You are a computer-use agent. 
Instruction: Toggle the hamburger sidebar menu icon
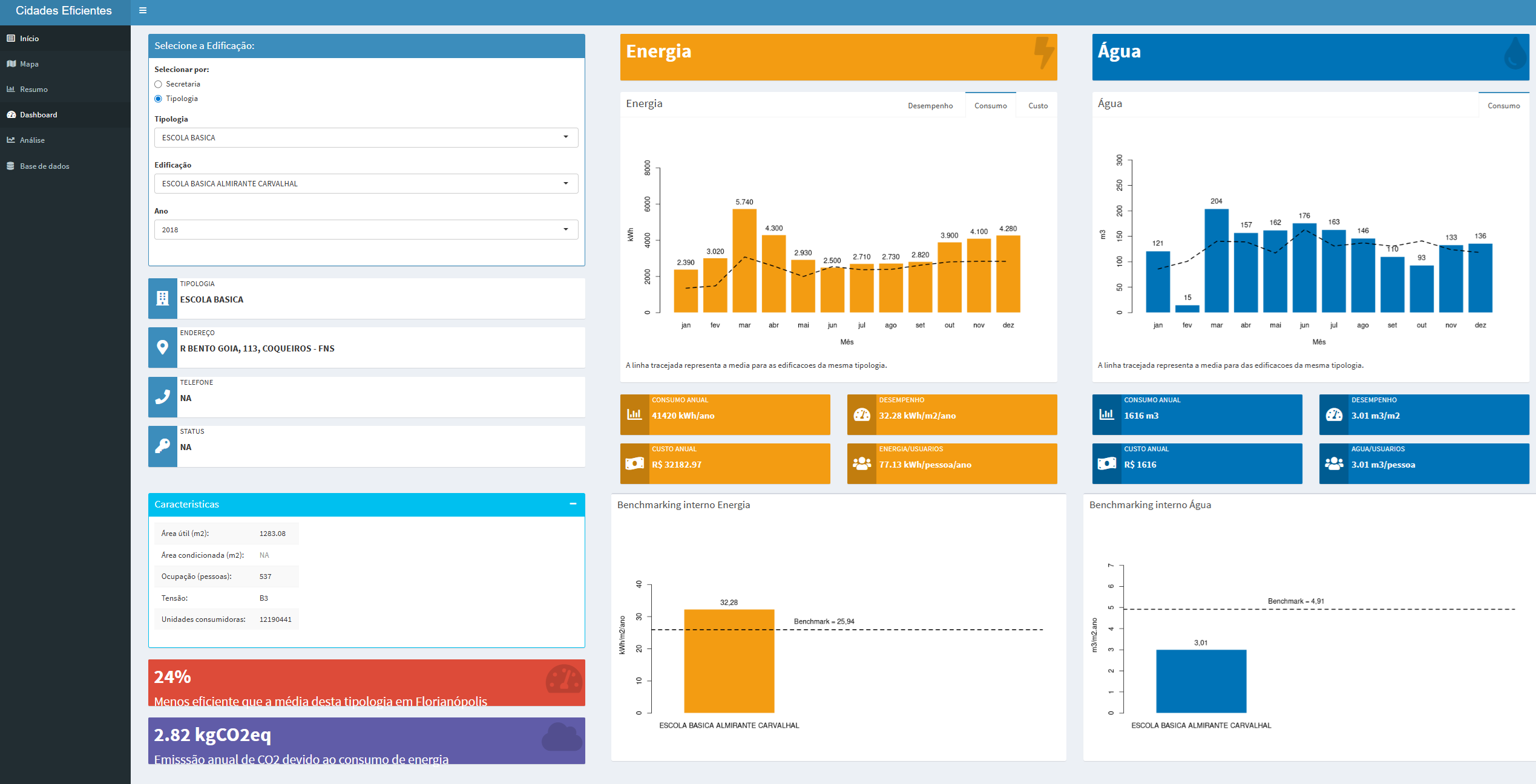[143, 10]
